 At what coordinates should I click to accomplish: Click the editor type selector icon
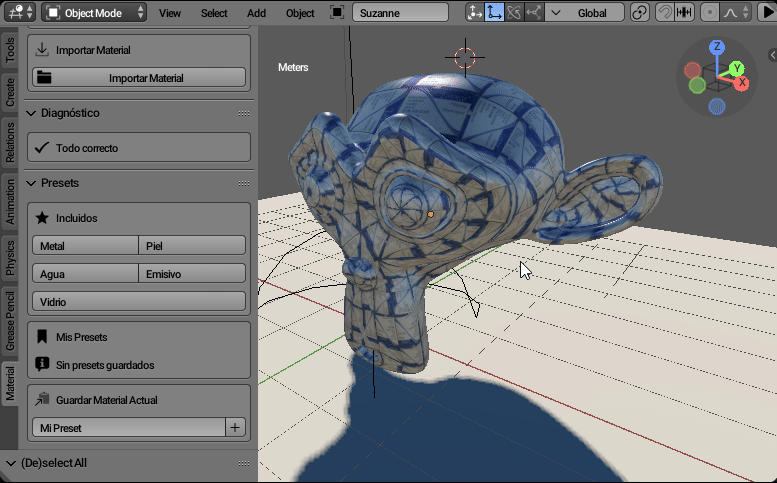point(20,13)
